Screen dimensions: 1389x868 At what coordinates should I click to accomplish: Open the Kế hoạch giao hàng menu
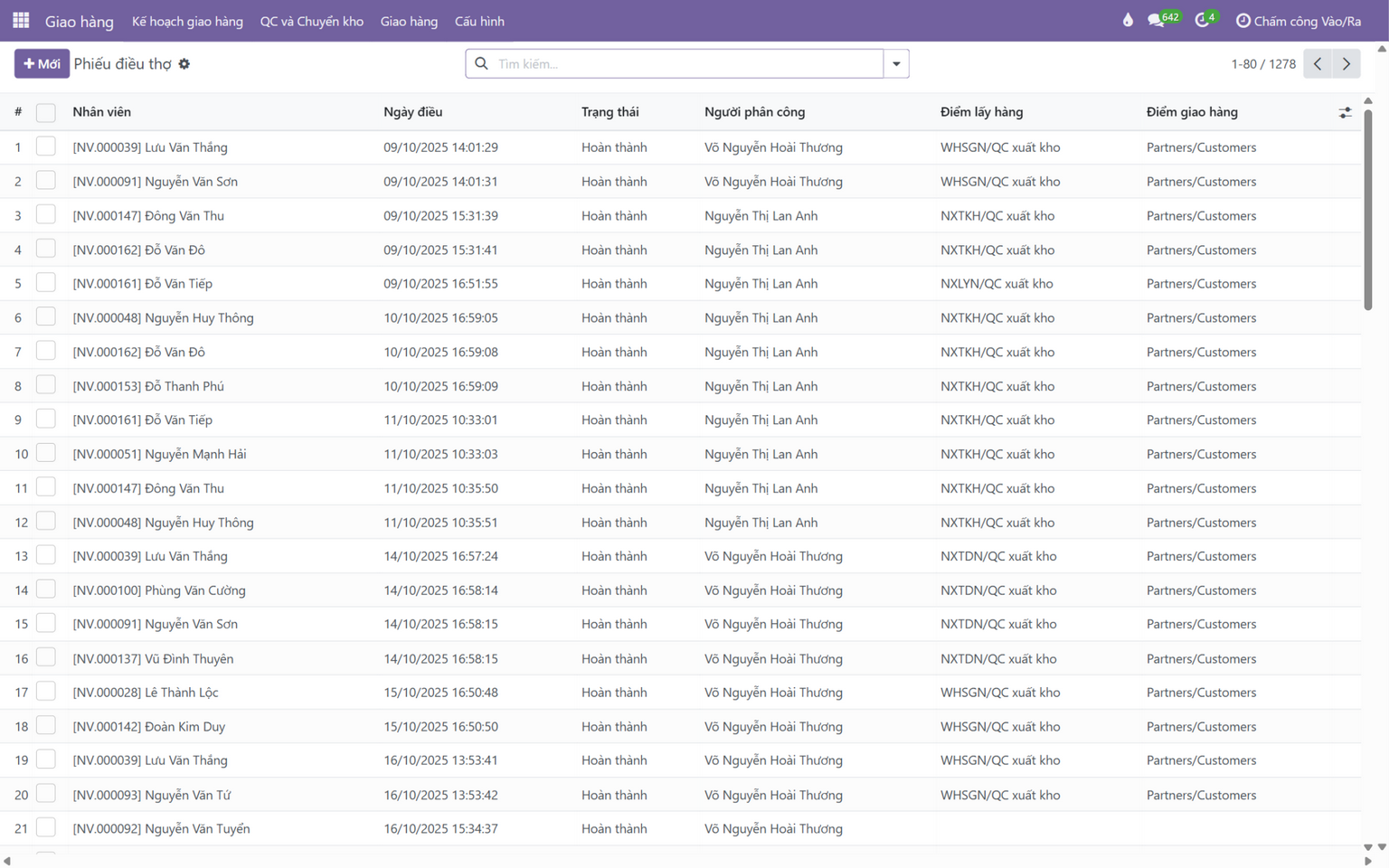[187, 21]
